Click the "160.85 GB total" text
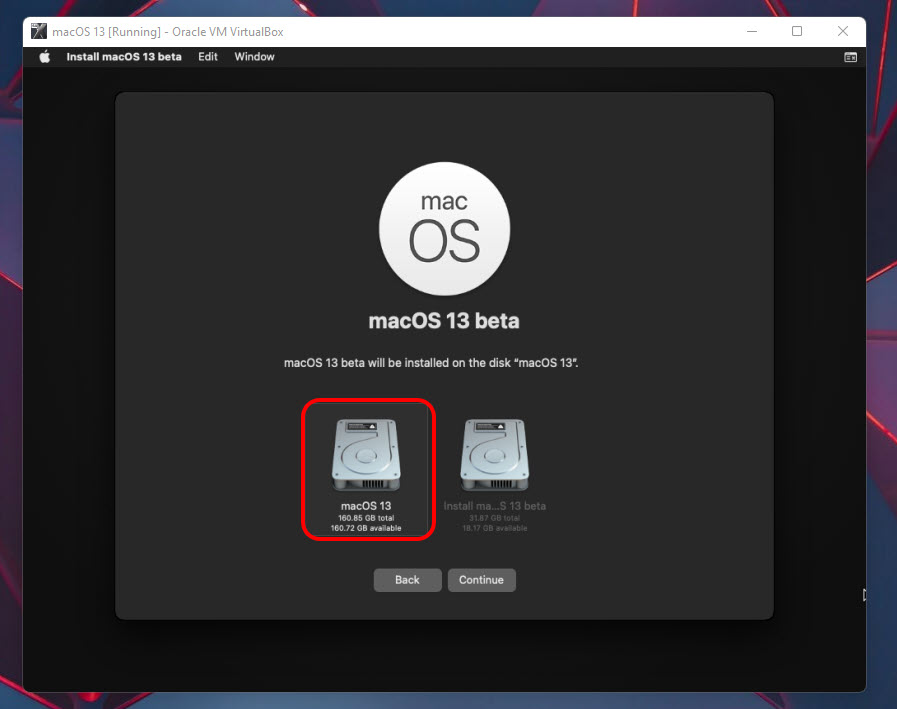This screenshot has height=709, width=897. click(366, 518)
